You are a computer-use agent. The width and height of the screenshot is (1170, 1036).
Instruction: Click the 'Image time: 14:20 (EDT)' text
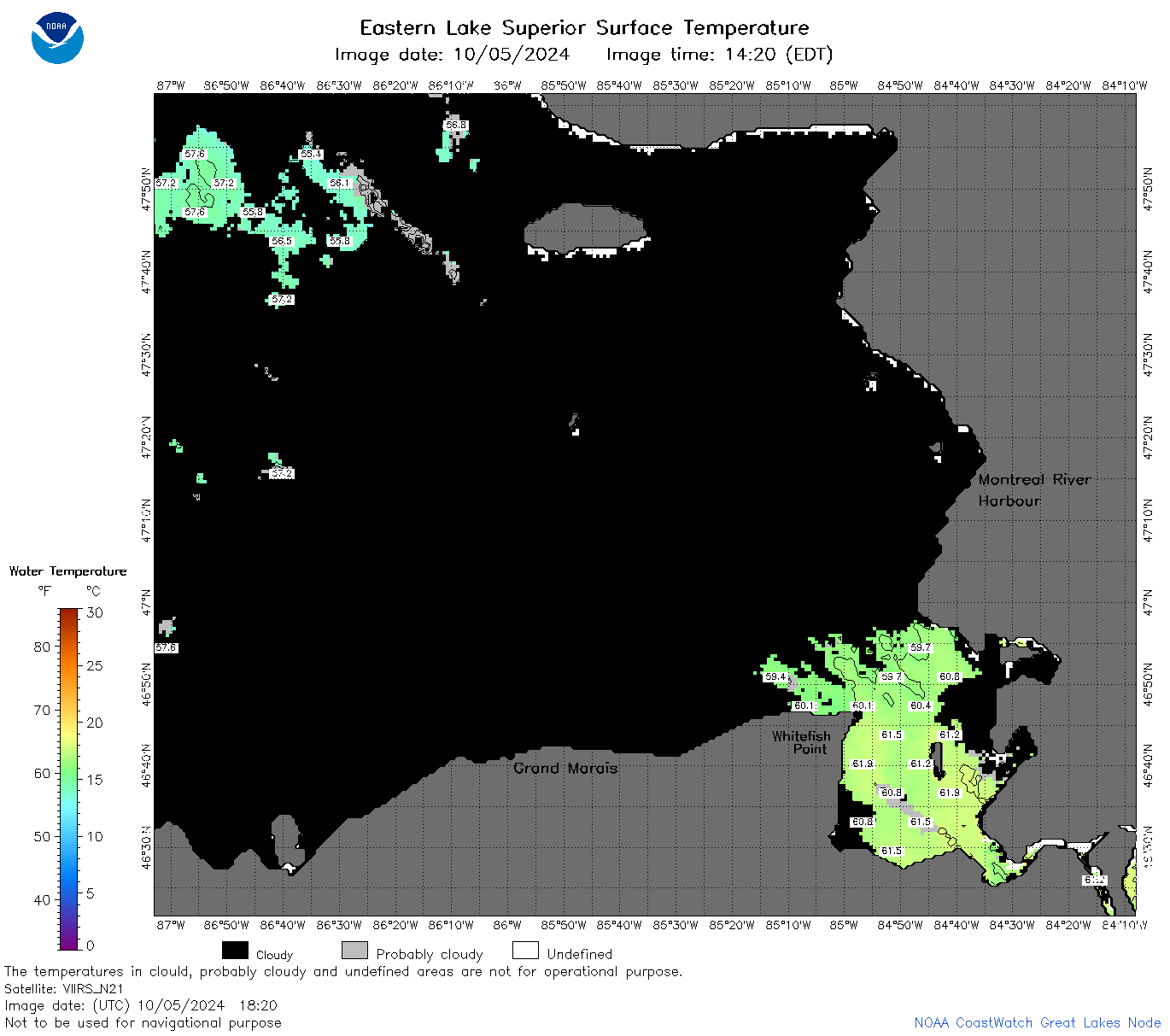[719, 55]
